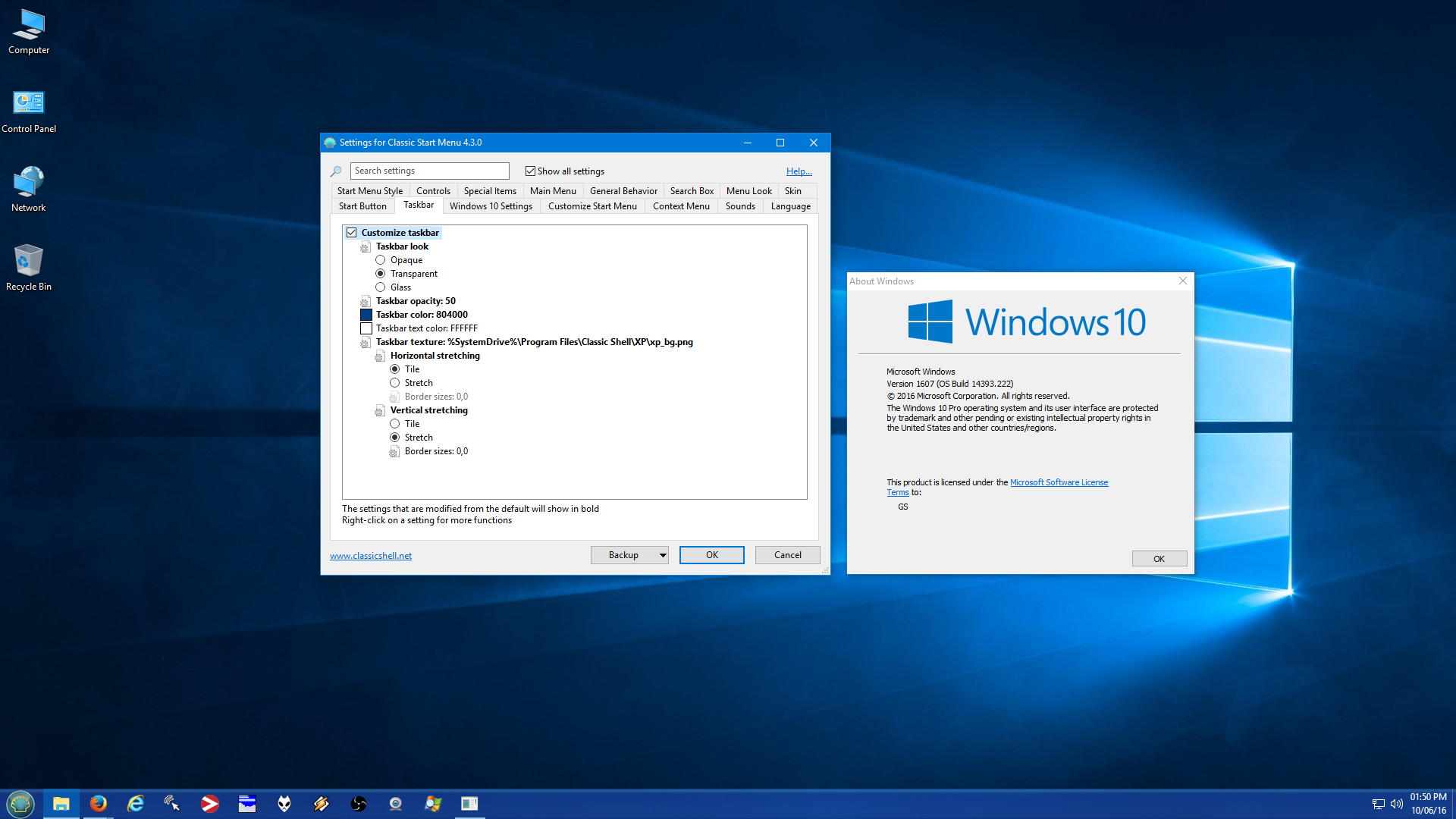Open foobar2000 alien icon on taskbar

point(284,803)
